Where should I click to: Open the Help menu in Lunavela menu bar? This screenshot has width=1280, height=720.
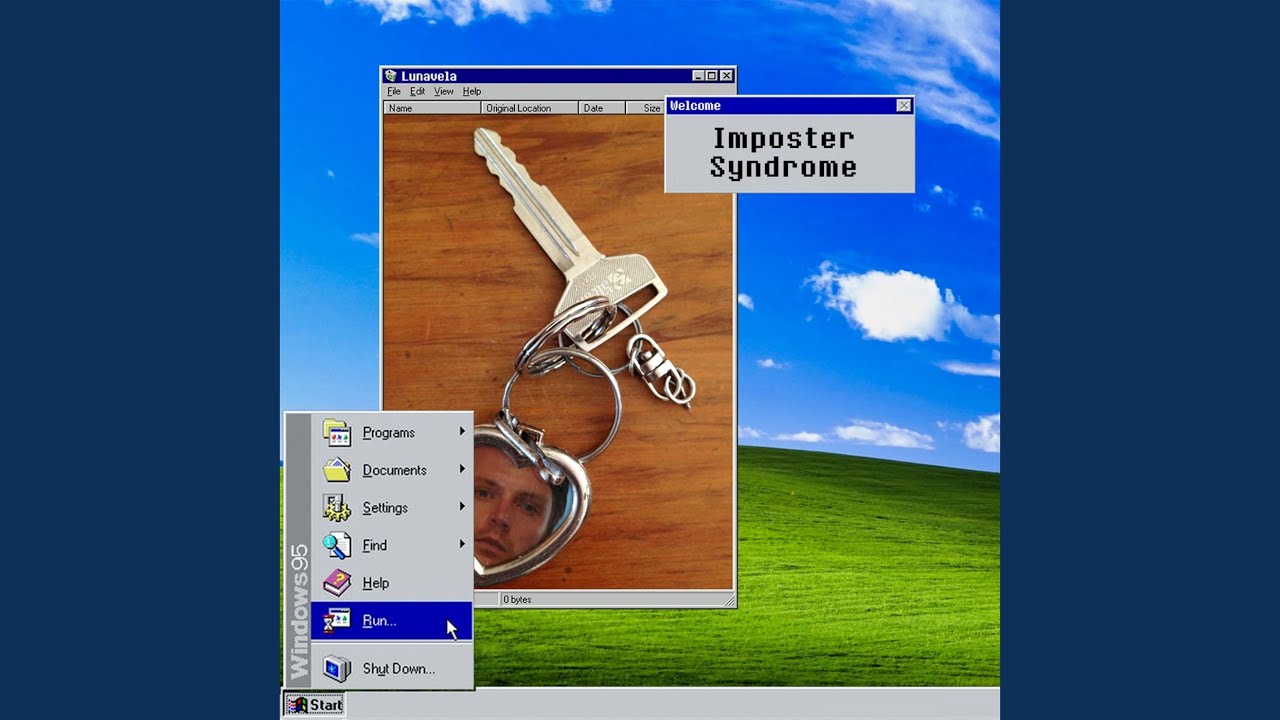point(471,91)
